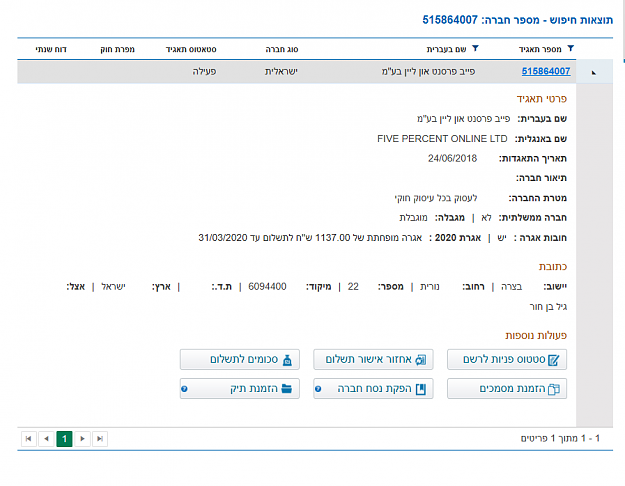Open company number link 515864007
Viewport: 625px width, 486px height.
coord(546,71)
